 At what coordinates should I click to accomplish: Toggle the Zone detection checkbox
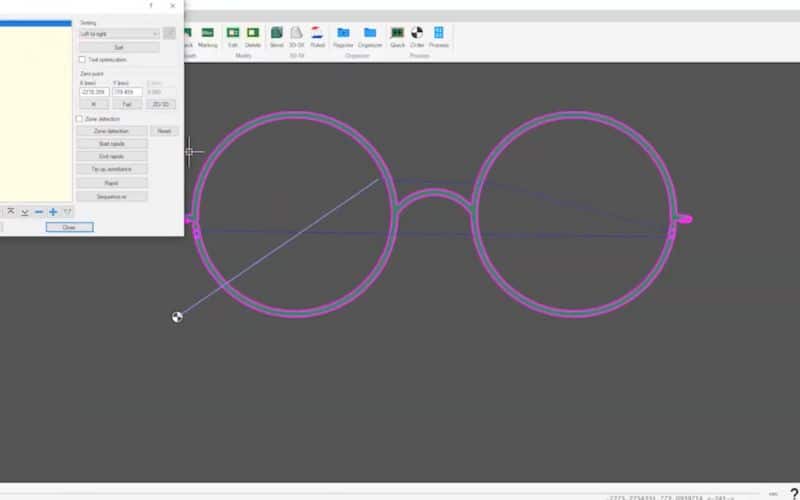pos(81,119)
